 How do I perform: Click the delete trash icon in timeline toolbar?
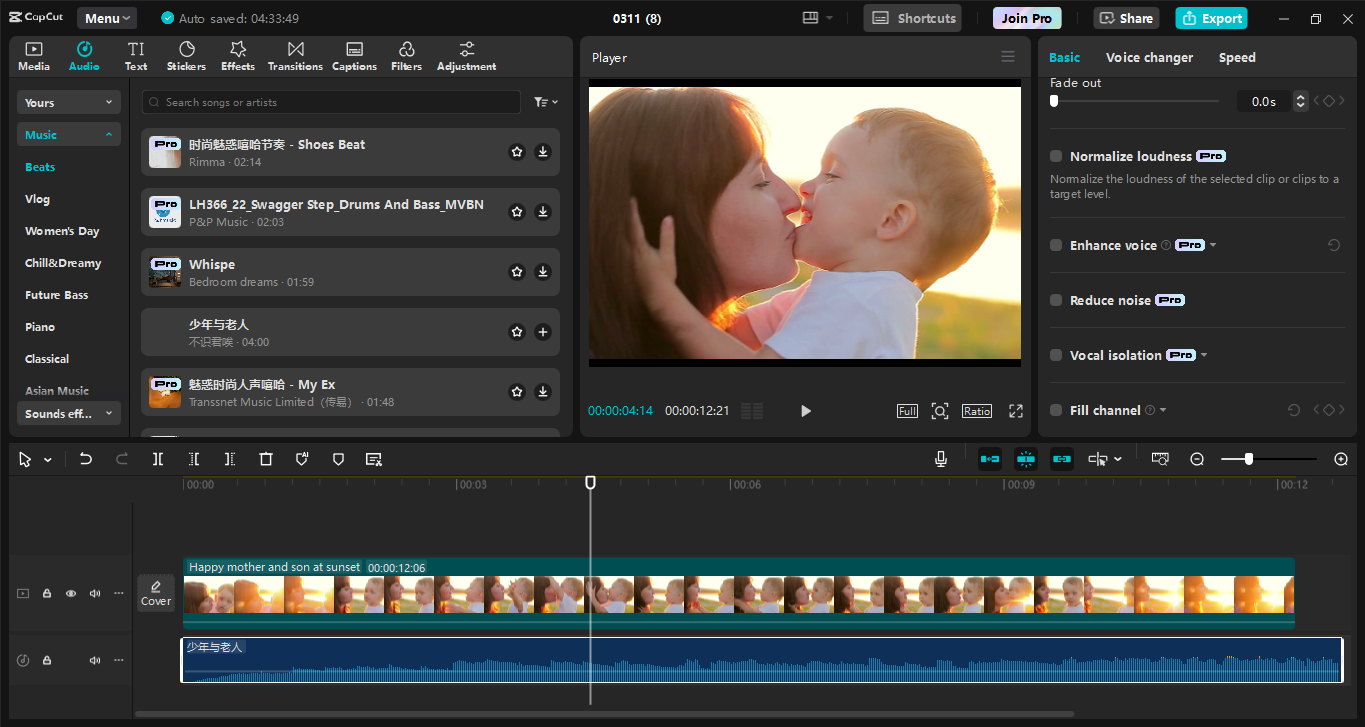(x=266, y=459)
